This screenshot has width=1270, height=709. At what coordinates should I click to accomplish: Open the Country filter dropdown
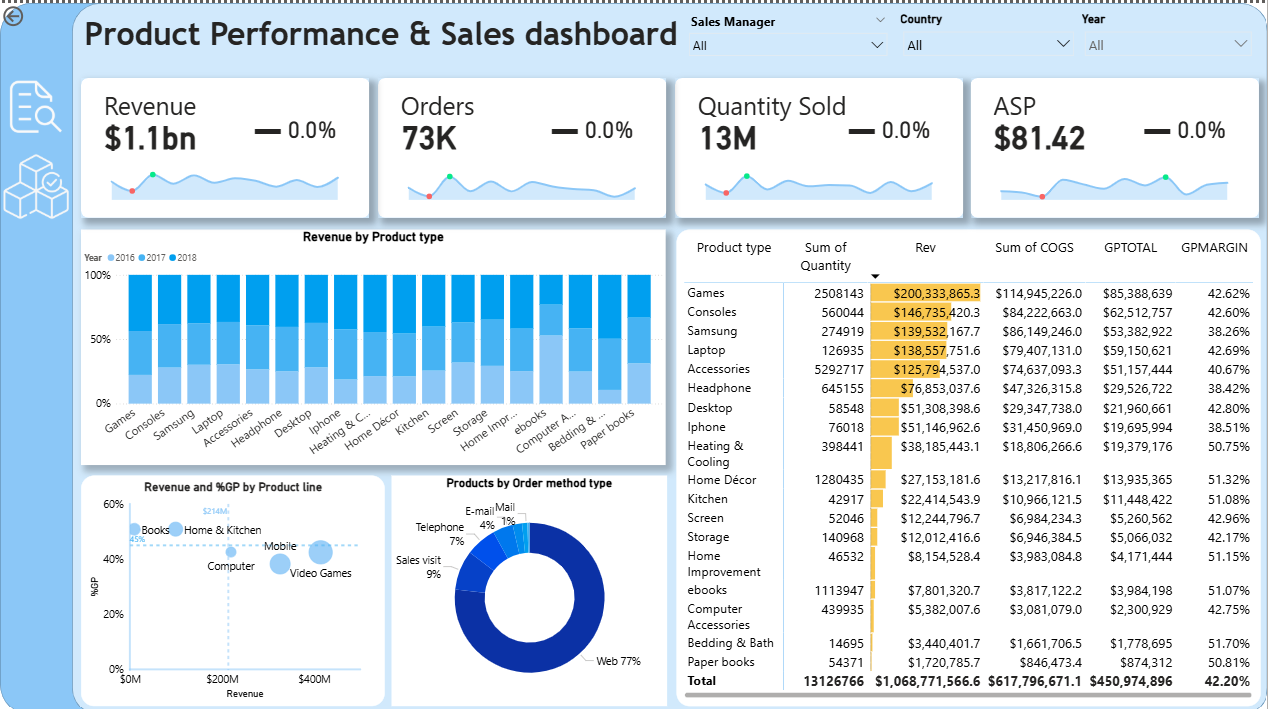pyautogui.click(x=1062, y=45)
